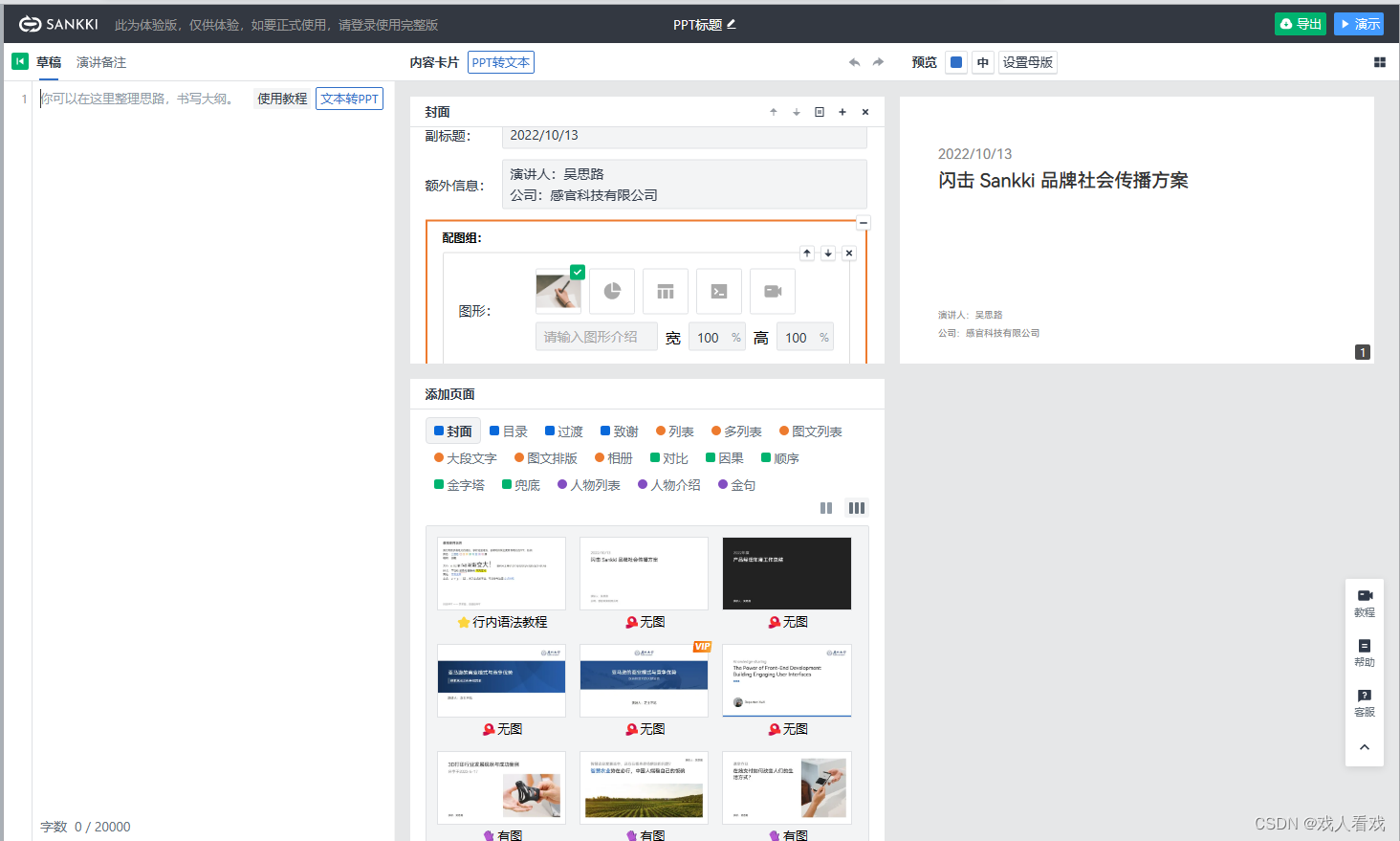Screen dimensions: 1400x841
Task: Edit the 副标题 date field
Action: click(684, 137)
